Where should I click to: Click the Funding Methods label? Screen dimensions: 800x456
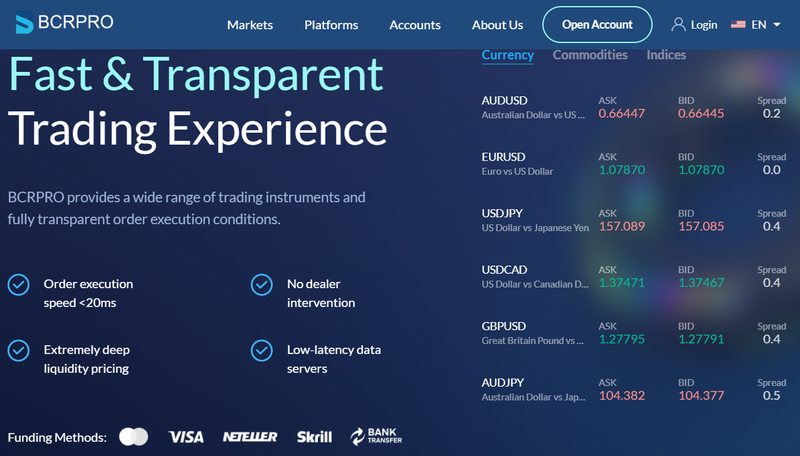click(57, 438)
